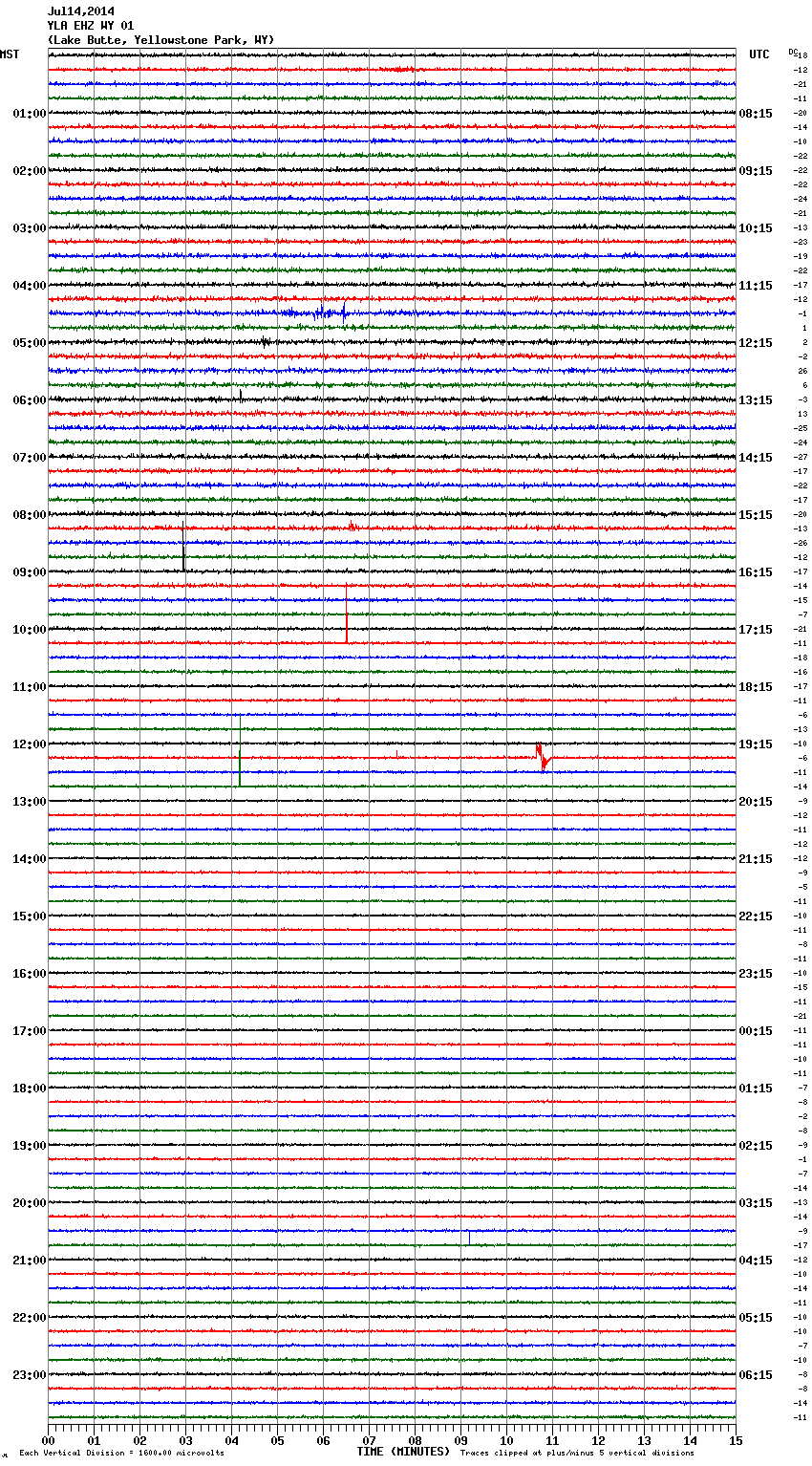This screenshot has width=812, height=1466.
Task: Click the Lake Butte, Yellowstone Park location label
Action: [x=161, y=40]
